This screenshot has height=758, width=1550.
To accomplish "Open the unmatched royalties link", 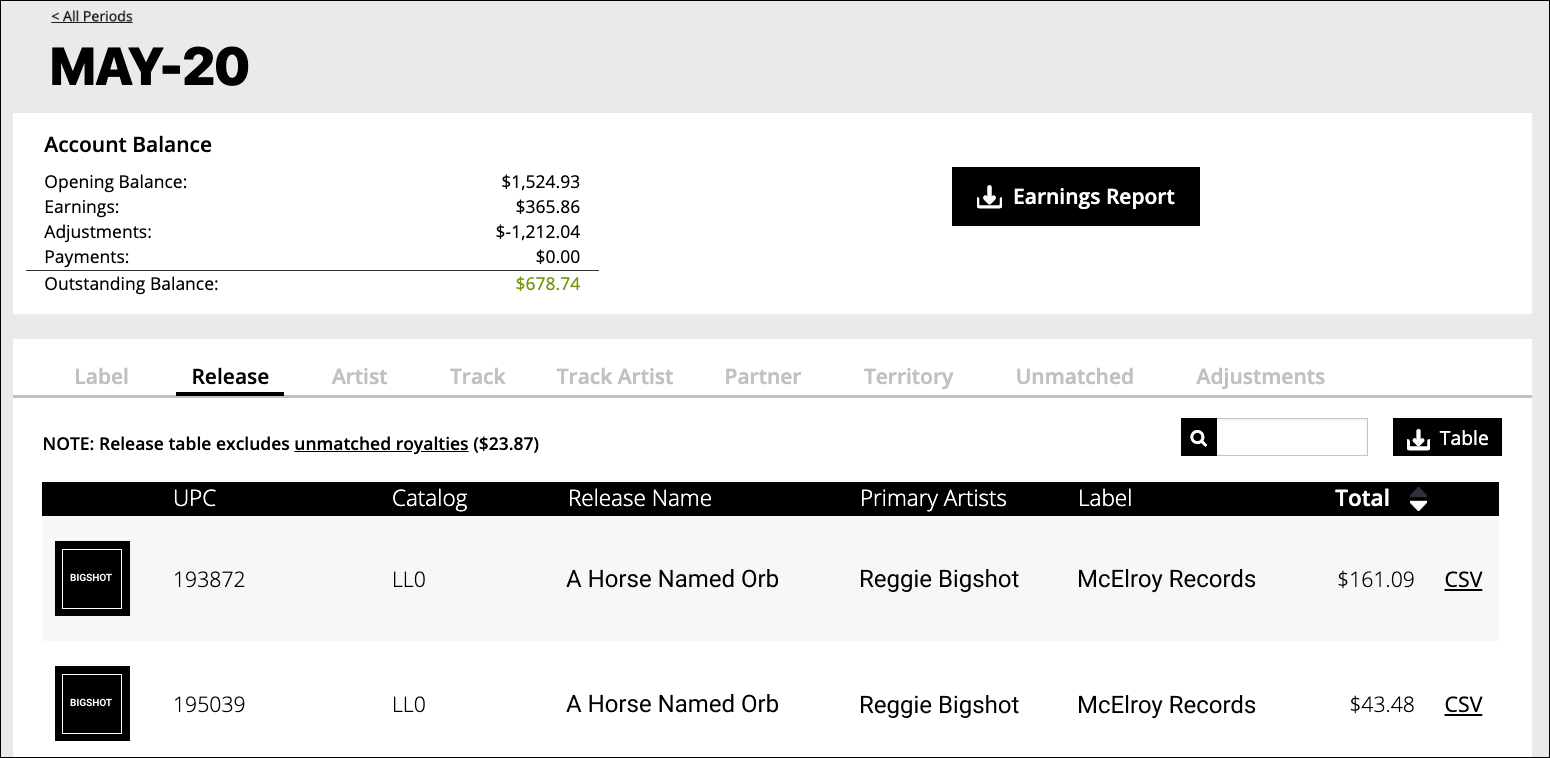I will click(381, 444).
